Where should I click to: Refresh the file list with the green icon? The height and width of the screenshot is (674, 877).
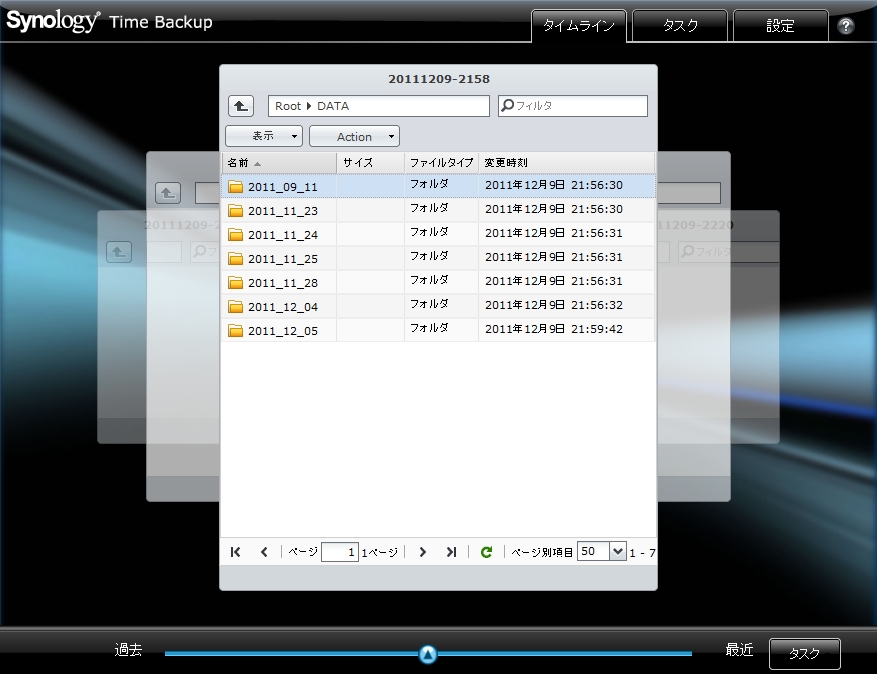pyautogui.click(x=487, y=552)
